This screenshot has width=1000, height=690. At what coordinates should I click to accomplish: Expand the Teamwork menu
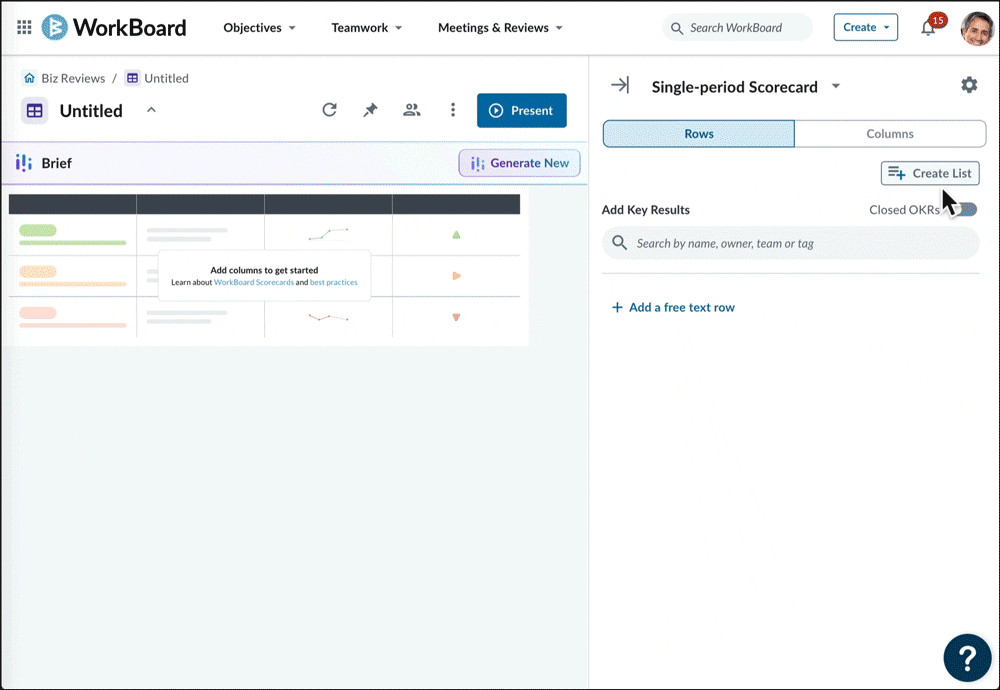point(367,27)
